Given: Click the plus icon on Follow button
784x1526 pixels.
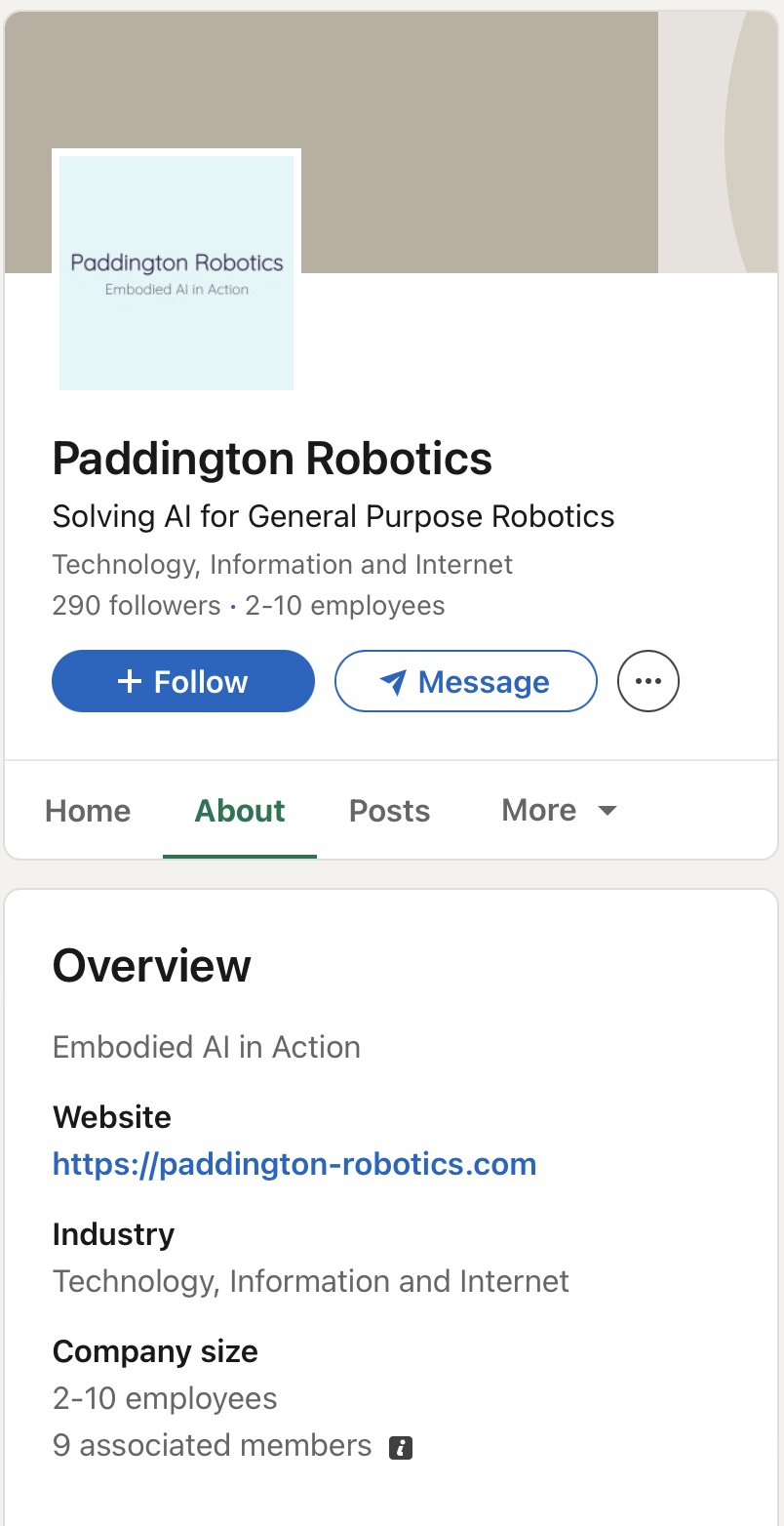Looking at the screenshot, I should pyautogui.click(x=130, y=681).
